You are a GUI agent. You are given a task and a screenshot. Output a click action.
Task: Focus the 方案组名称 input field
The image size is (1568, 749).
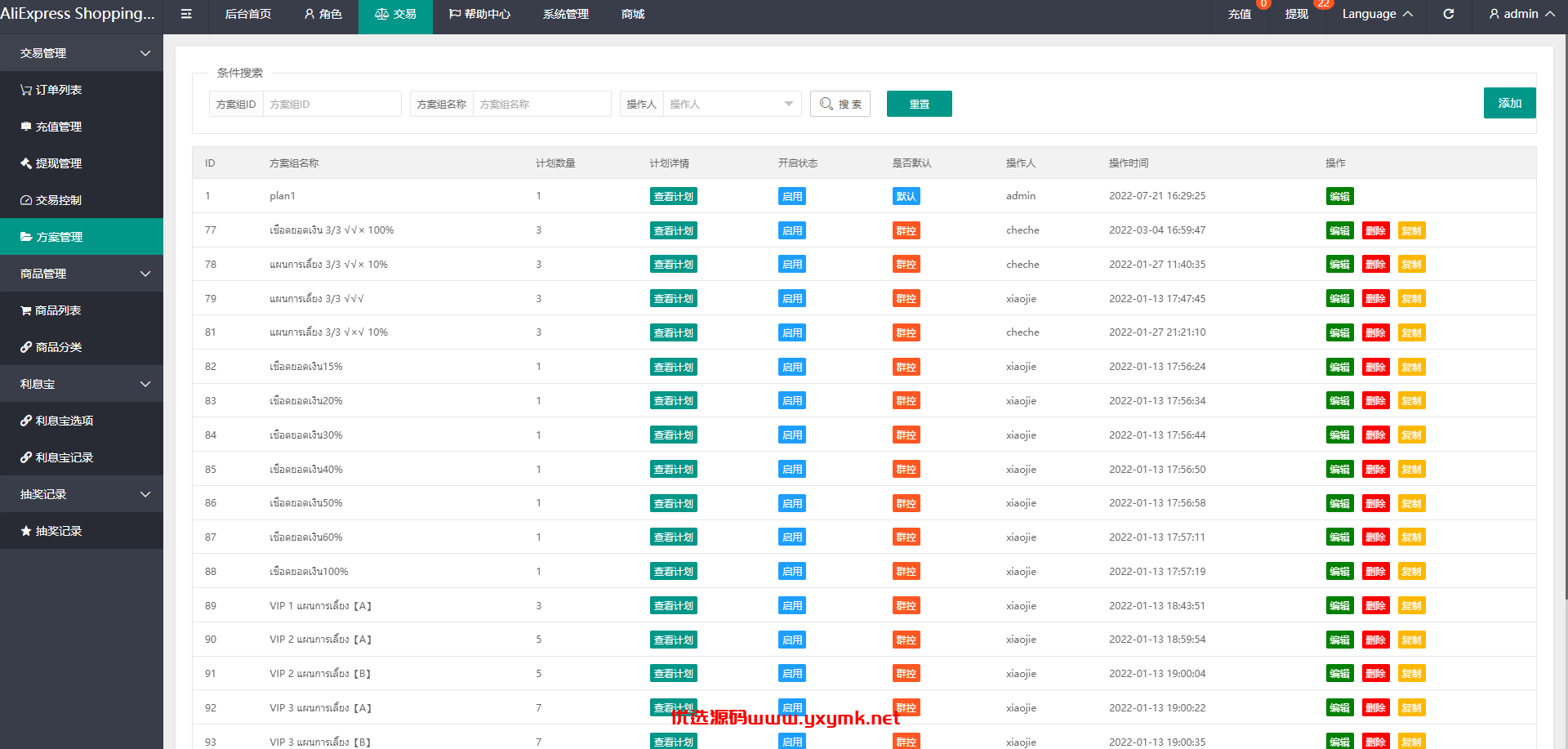(x=542, y=104)
